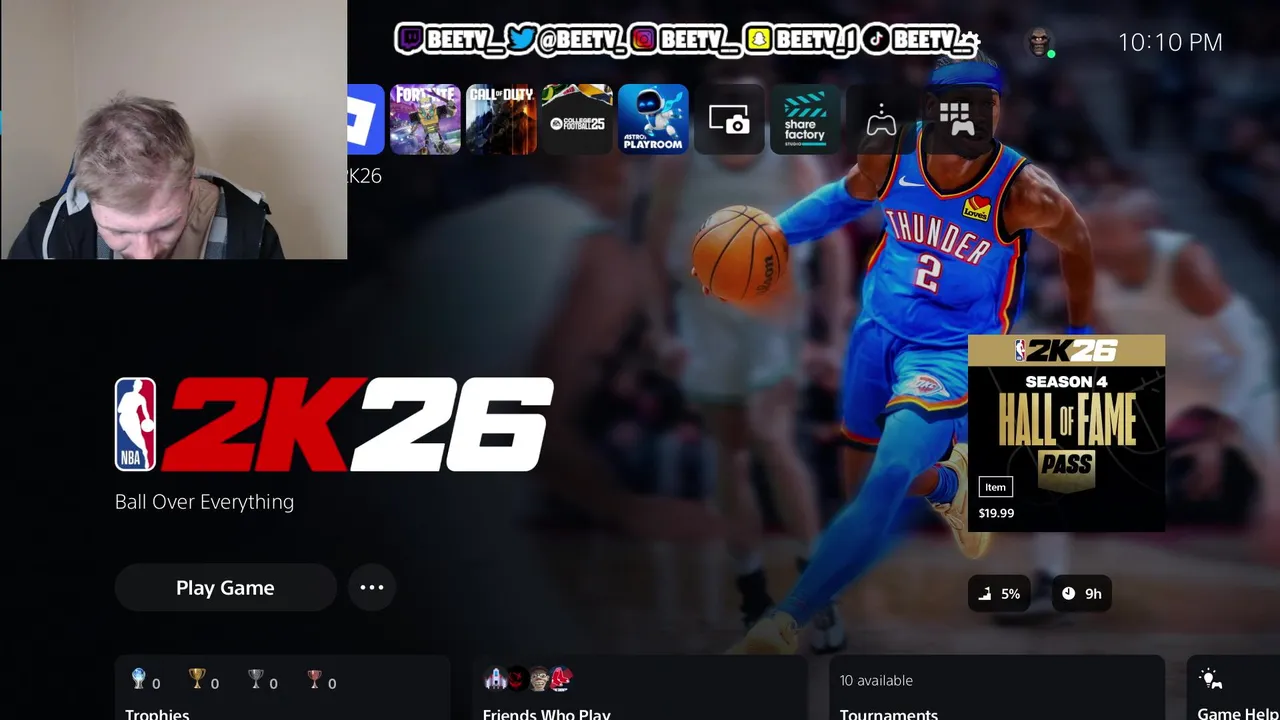This screenshot has height=720, width=1280.
Task: Open the user profile avatar
Action: (1040, 42)
